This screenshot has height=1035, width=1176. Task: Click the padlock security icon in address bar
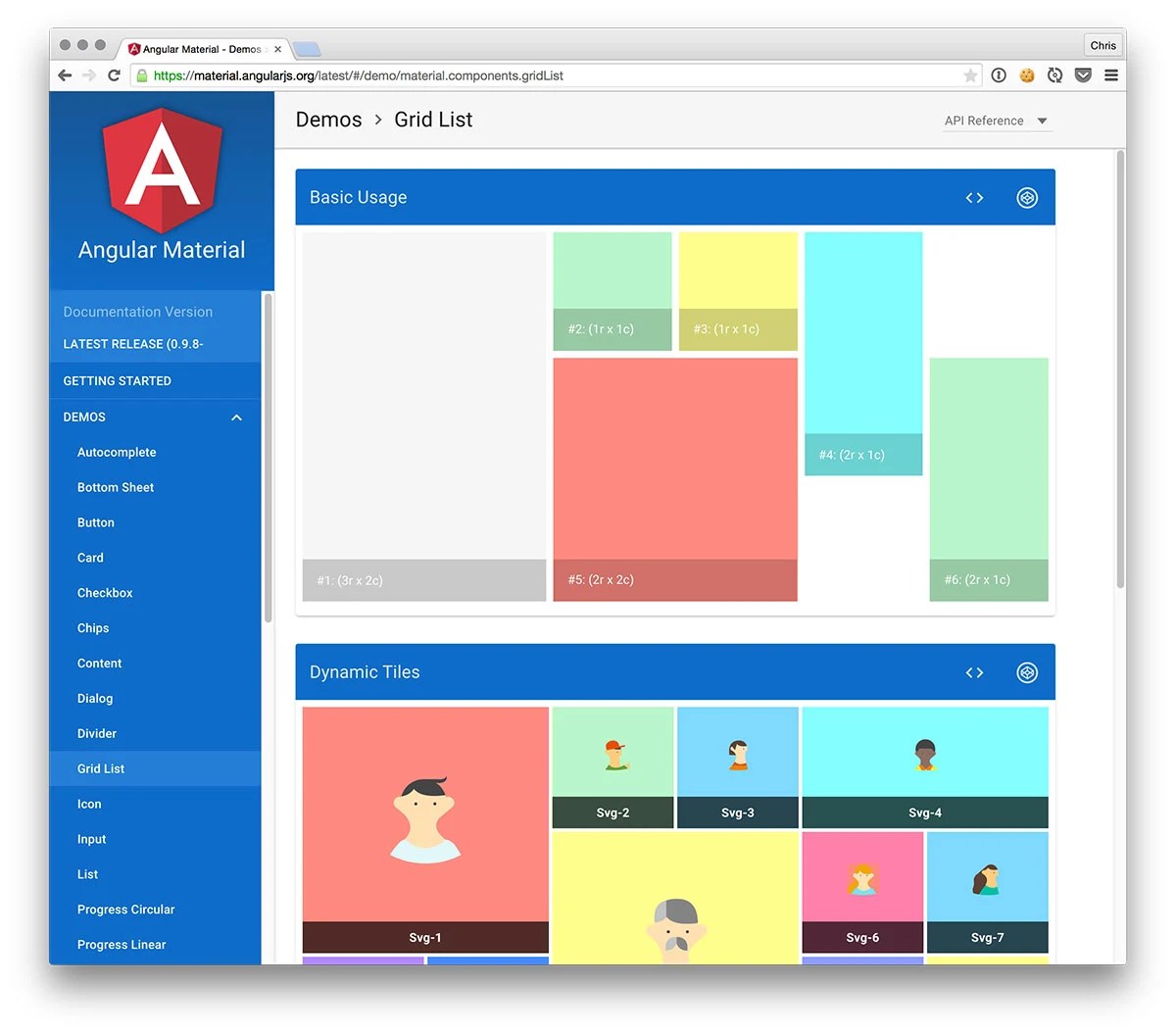[143, 74]
